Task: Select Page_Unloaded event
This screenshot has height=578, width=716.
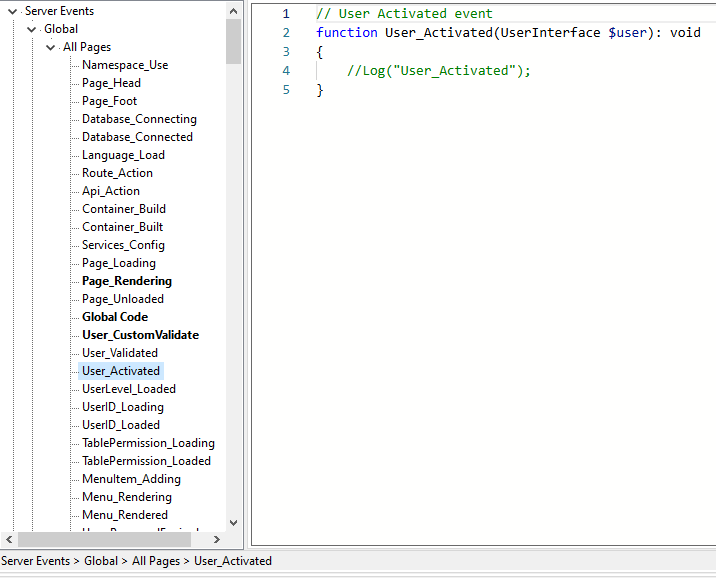Action: click(123, 299)
